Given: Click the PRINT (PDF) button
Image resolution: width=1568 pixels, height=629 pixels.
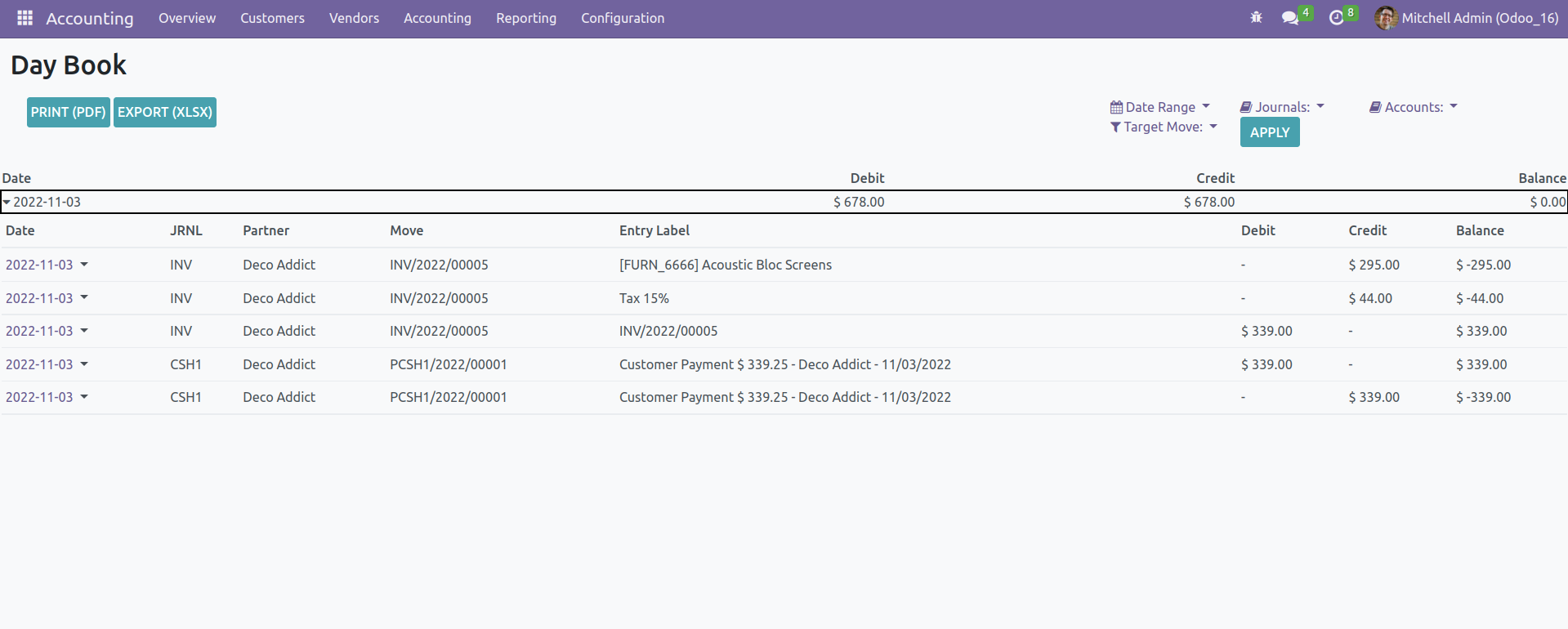Looking at the screenshot, I should coord(69,112).
